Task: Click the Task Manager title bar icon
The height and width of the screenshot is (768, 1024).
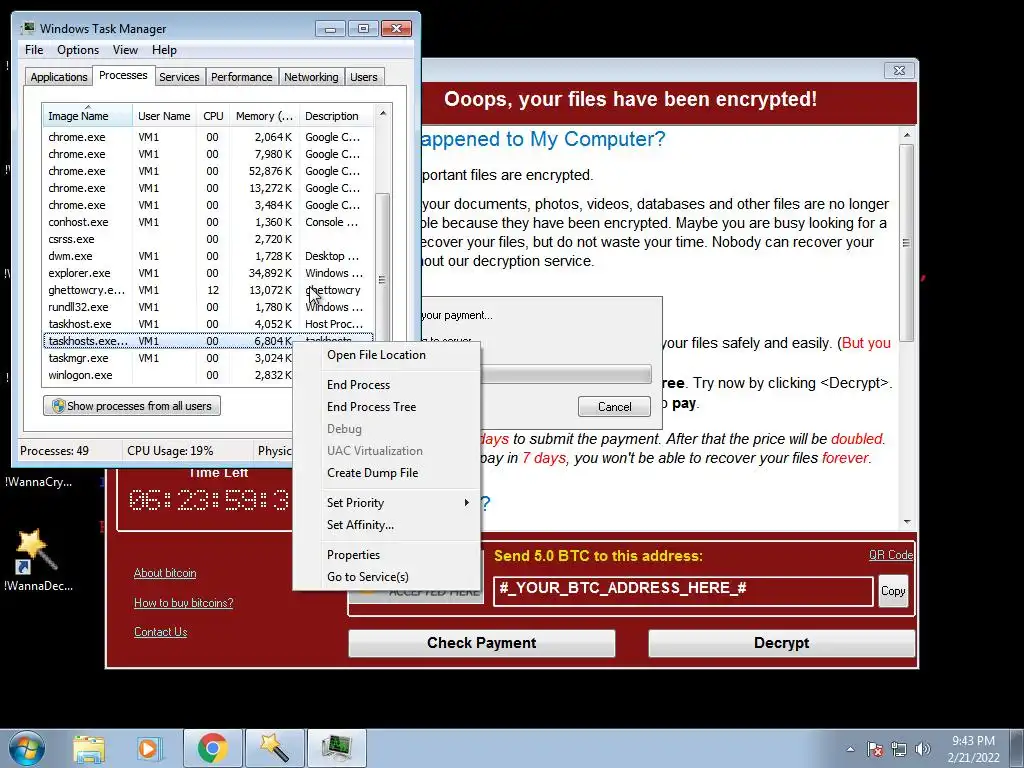Action: [x=28, y=28]
